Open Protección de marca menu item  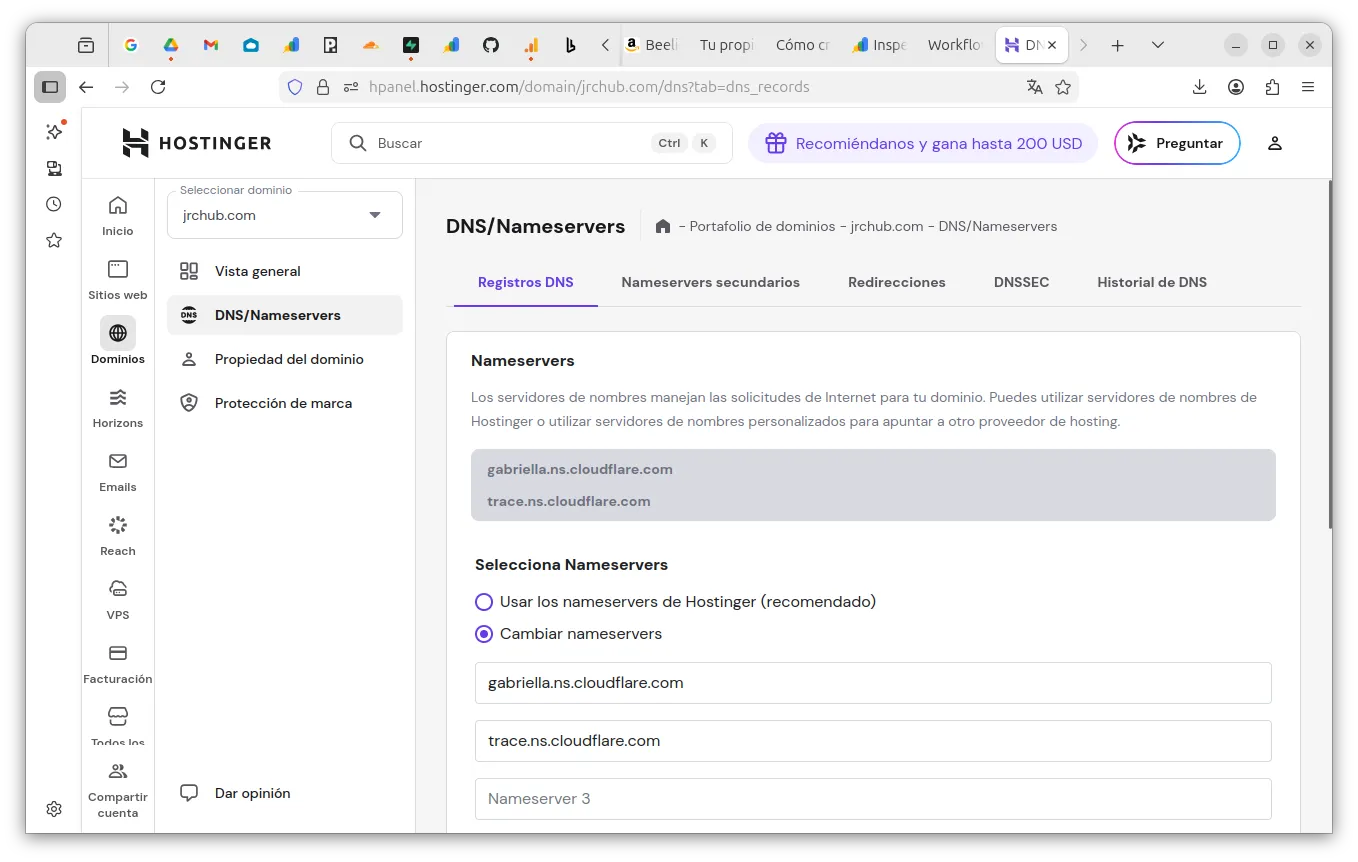pyautogui.click(x=285, y=403)
